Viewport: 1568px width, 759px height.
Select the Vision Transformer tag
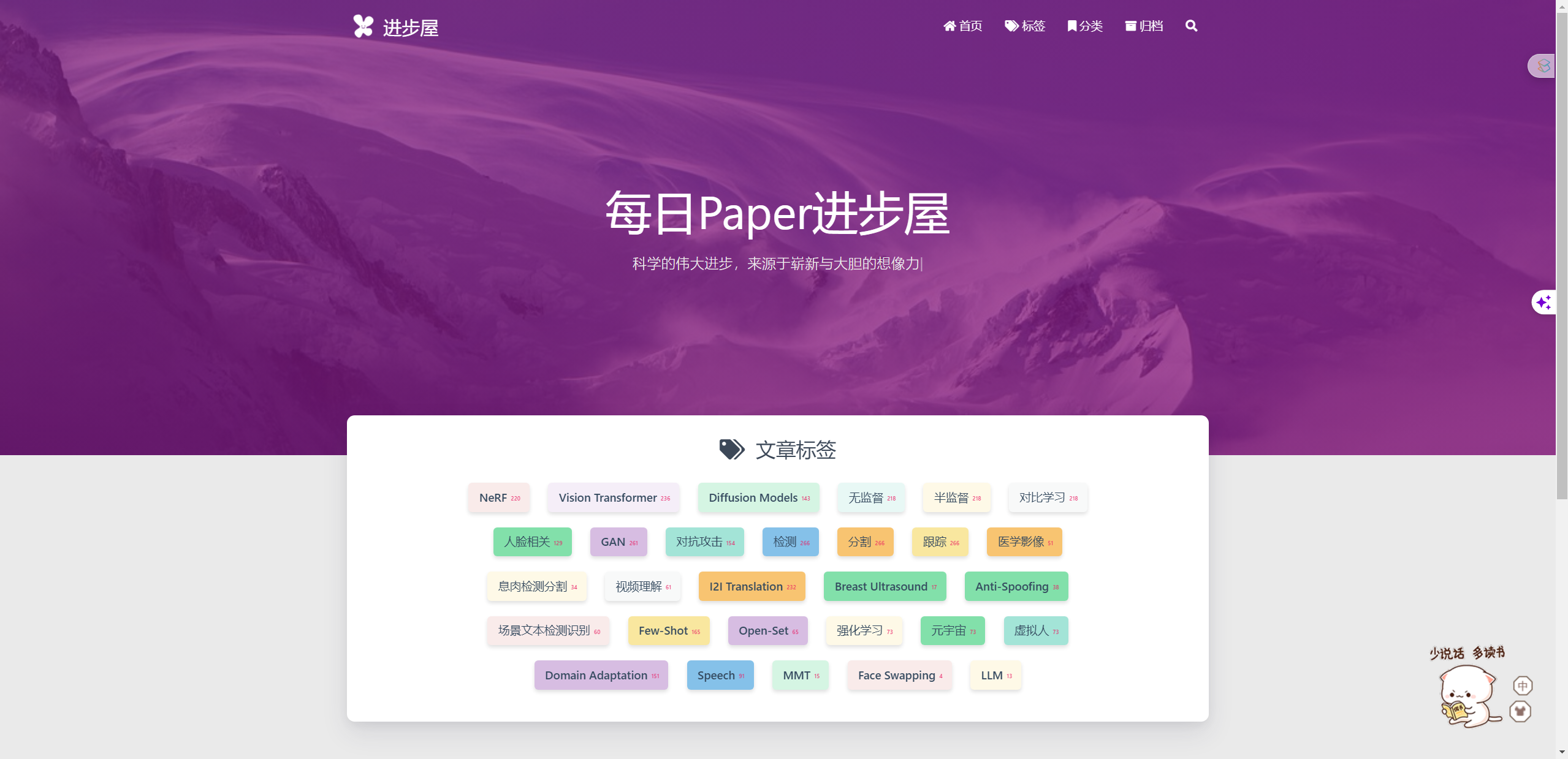pyautogui.click(x=614, y=498)
